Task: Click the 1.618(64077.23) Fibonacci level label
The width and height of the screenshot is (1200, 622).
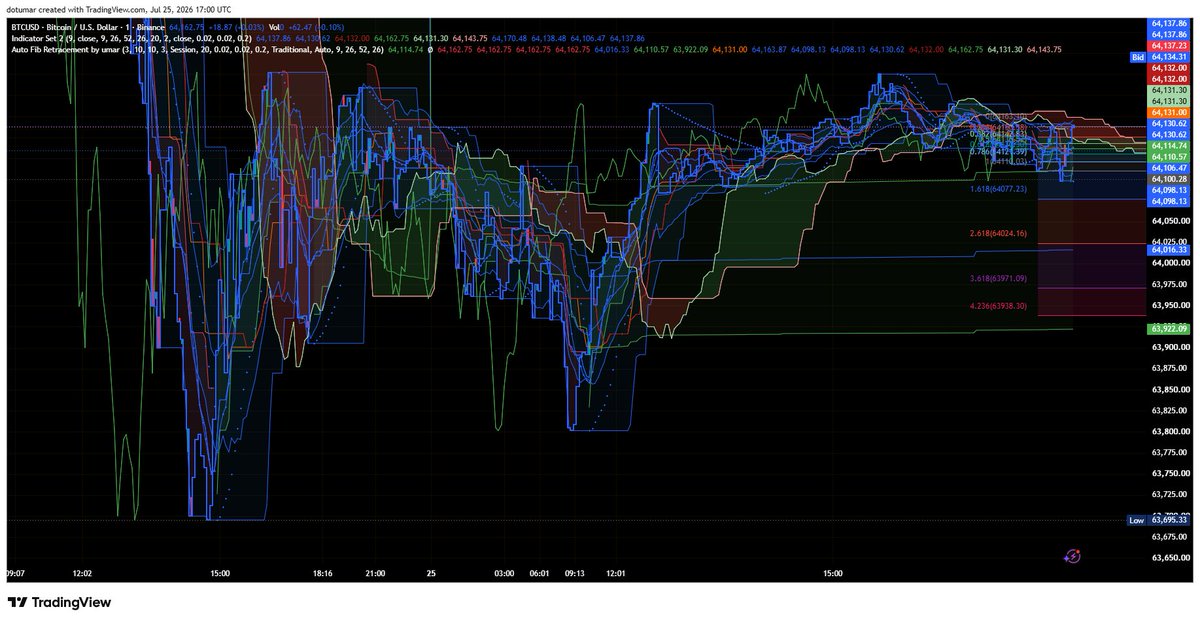Action: (1000, 188)
